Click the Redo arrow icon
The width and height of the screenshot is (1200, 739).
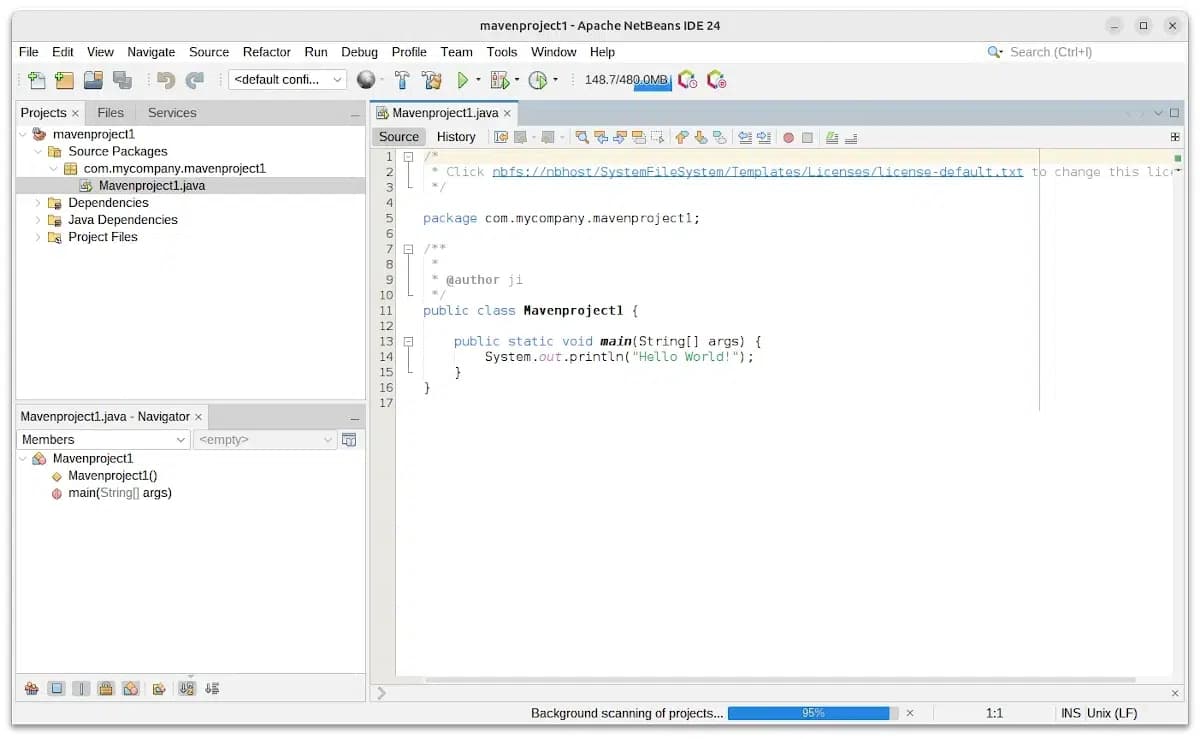pos(195,80)
